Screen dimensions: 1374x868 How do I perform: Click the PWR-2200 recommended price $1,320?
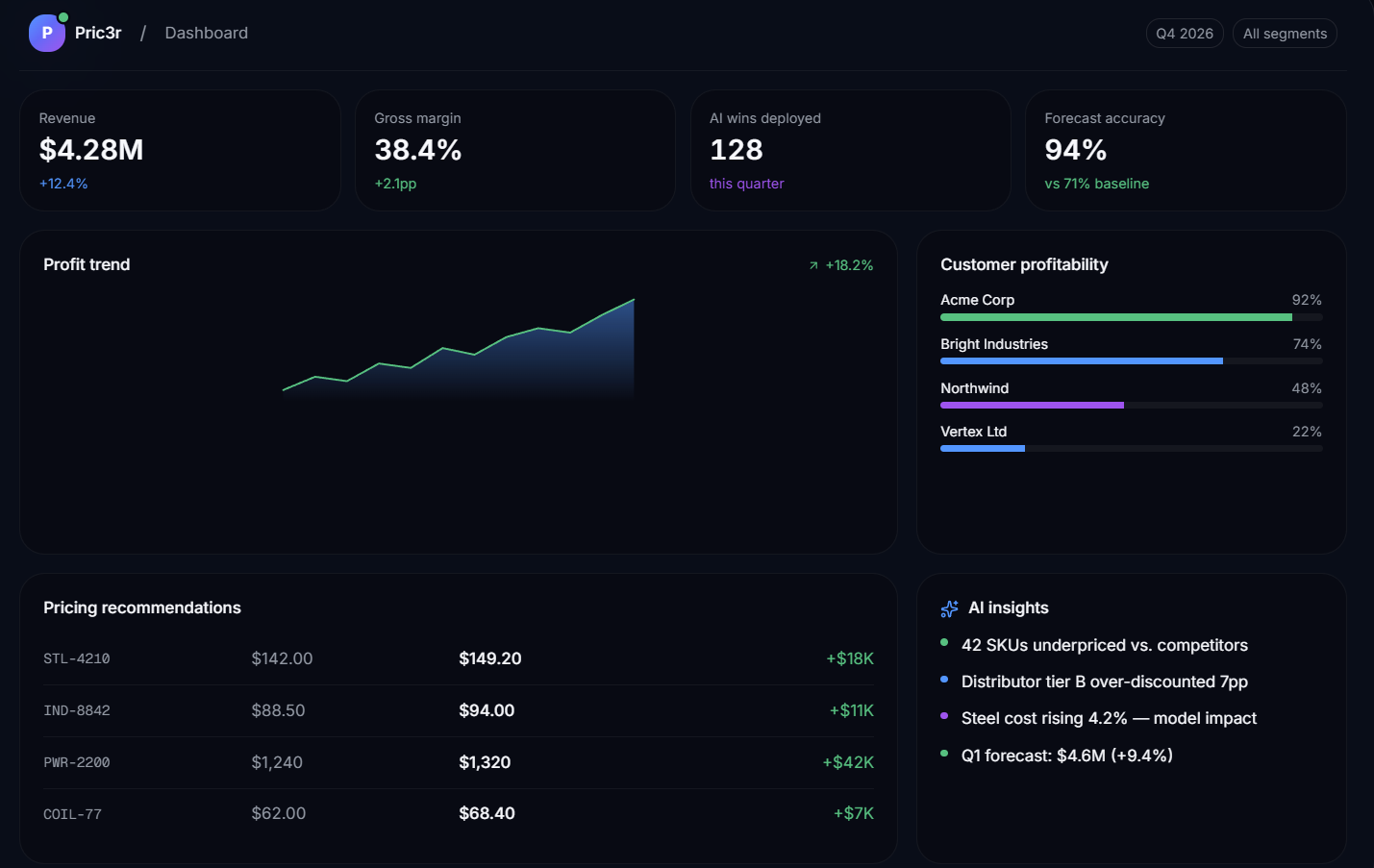pyautogui.click(x=485, y=762)
